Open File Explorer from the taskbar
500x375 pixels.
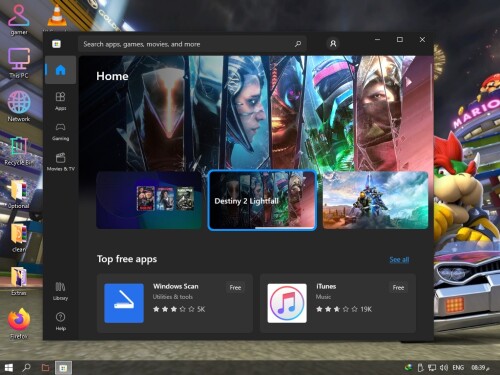tap(45, 367)
